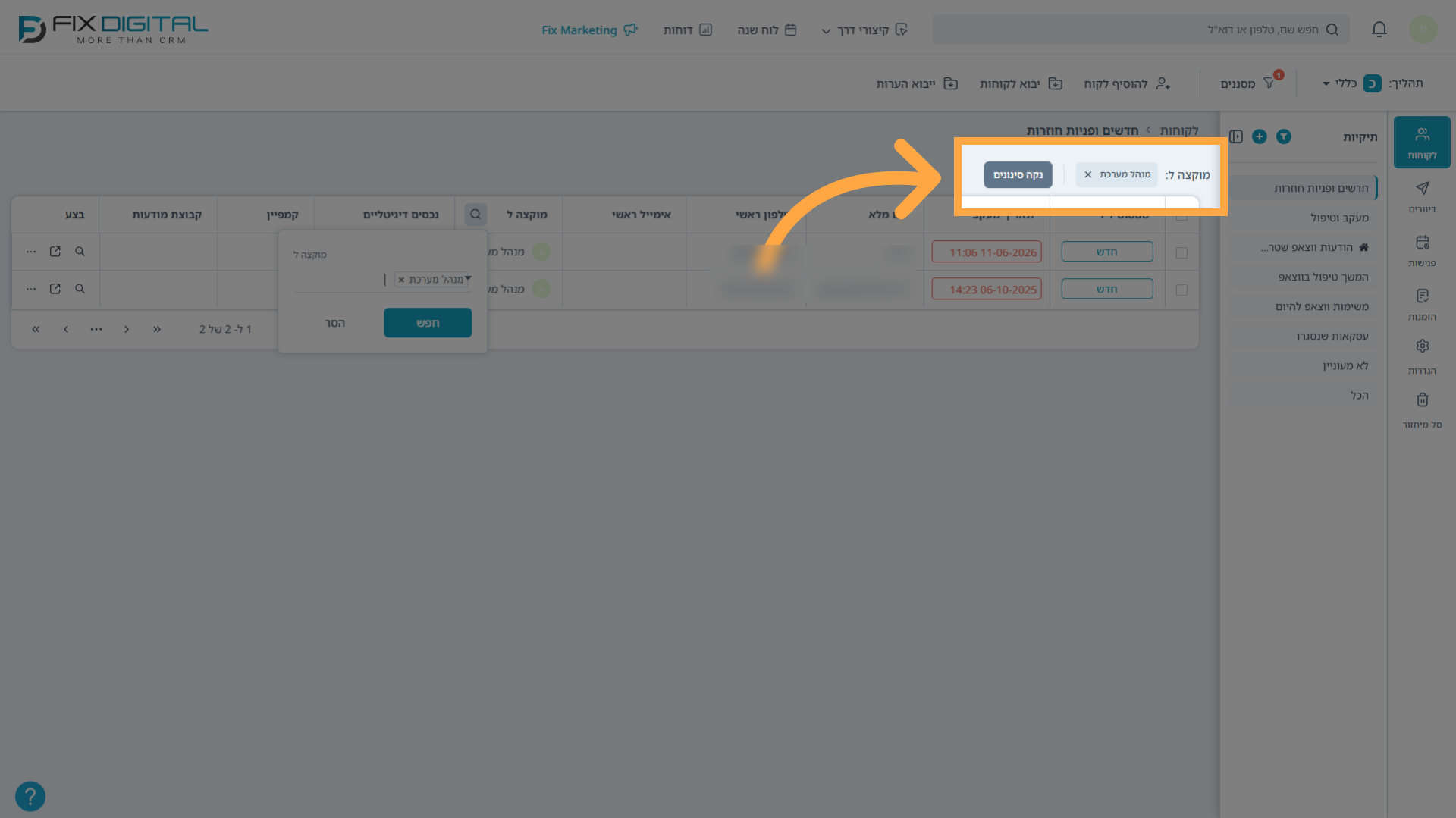
Task: Click the נקה סינונים button
Action: pos(1018,175)
